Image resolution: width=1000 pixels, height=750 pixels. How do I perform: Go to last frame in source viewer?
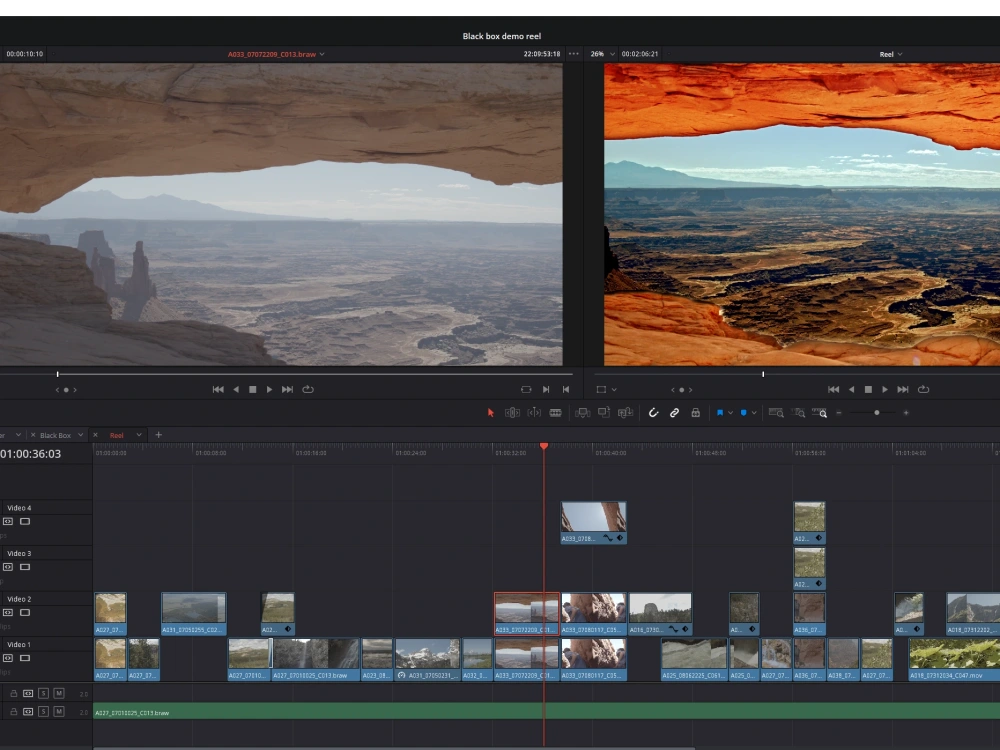288,389
